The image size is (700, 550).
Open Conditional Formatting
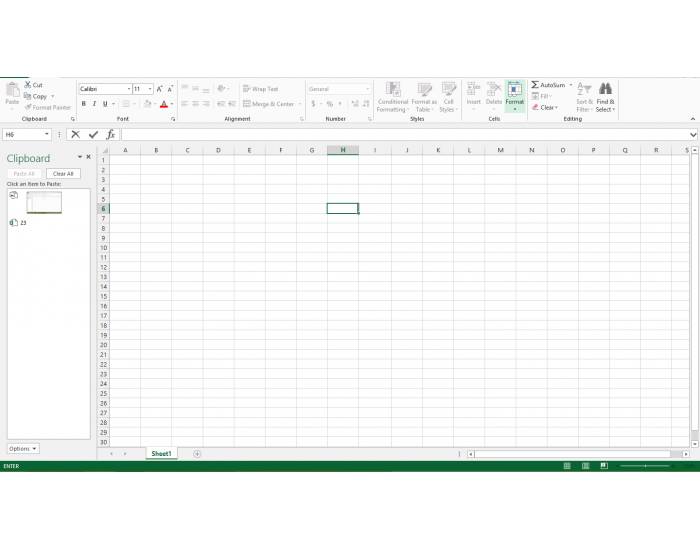pyautogui.click(x=392, y=97)
